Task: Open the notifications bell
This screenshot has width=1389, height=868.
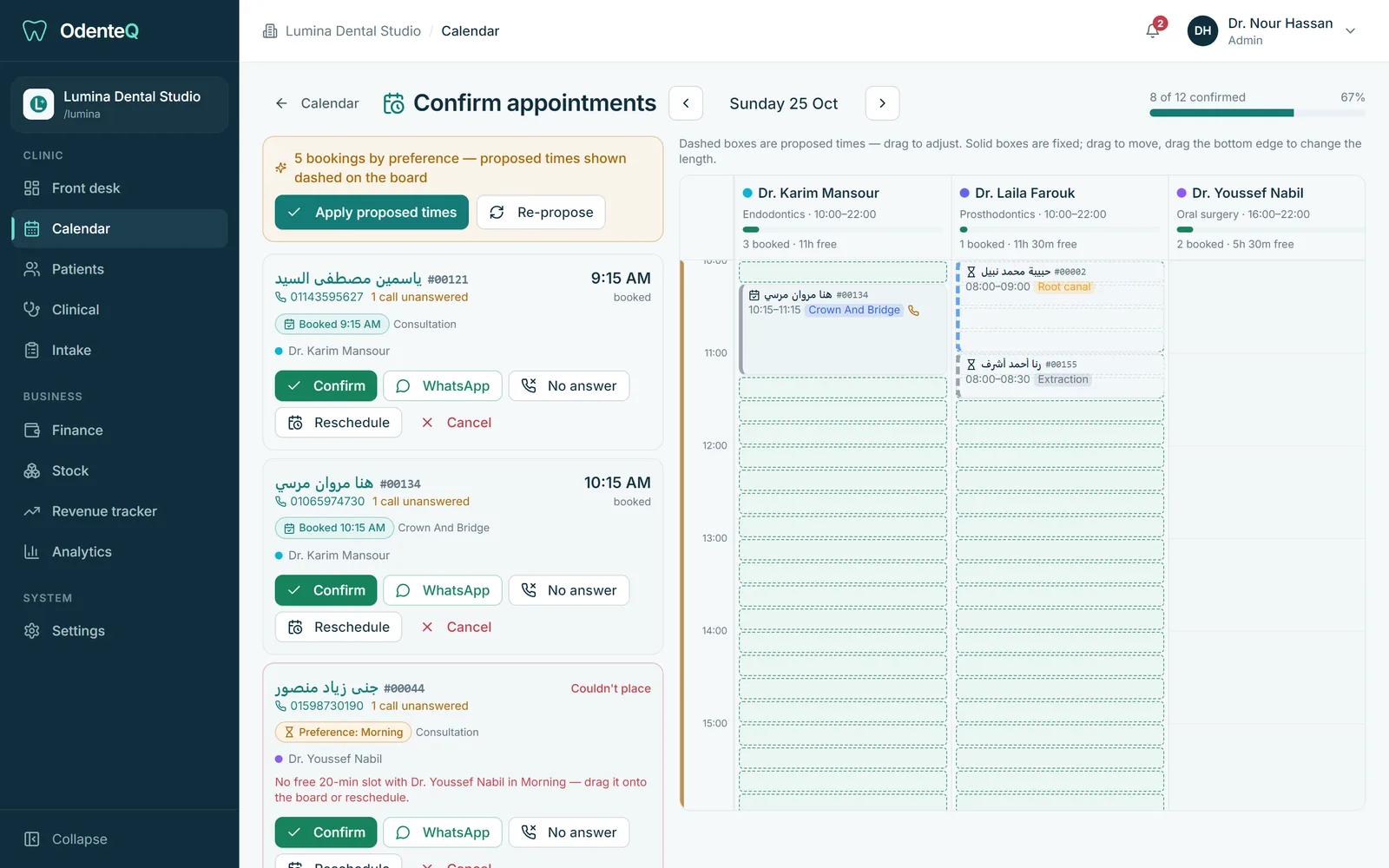Action: point(1153,30)
